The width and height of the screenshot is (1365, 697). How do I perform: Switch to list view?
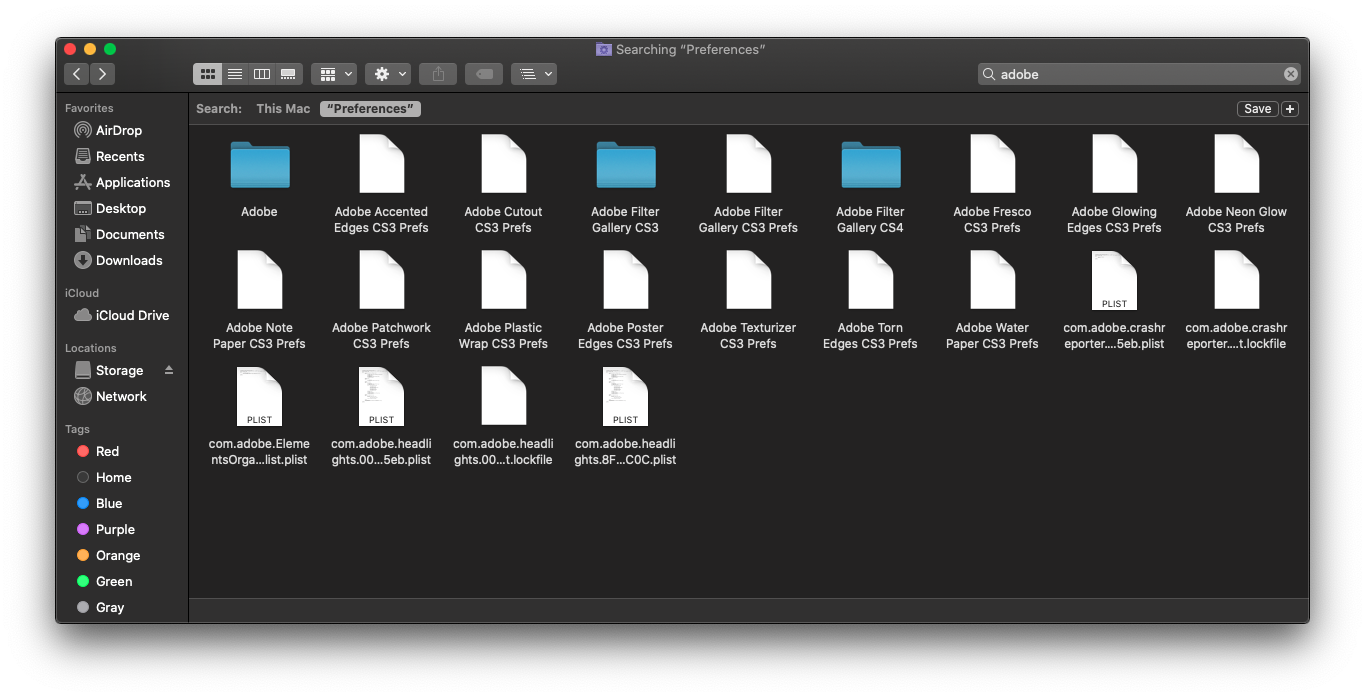(x=235, y=74)
